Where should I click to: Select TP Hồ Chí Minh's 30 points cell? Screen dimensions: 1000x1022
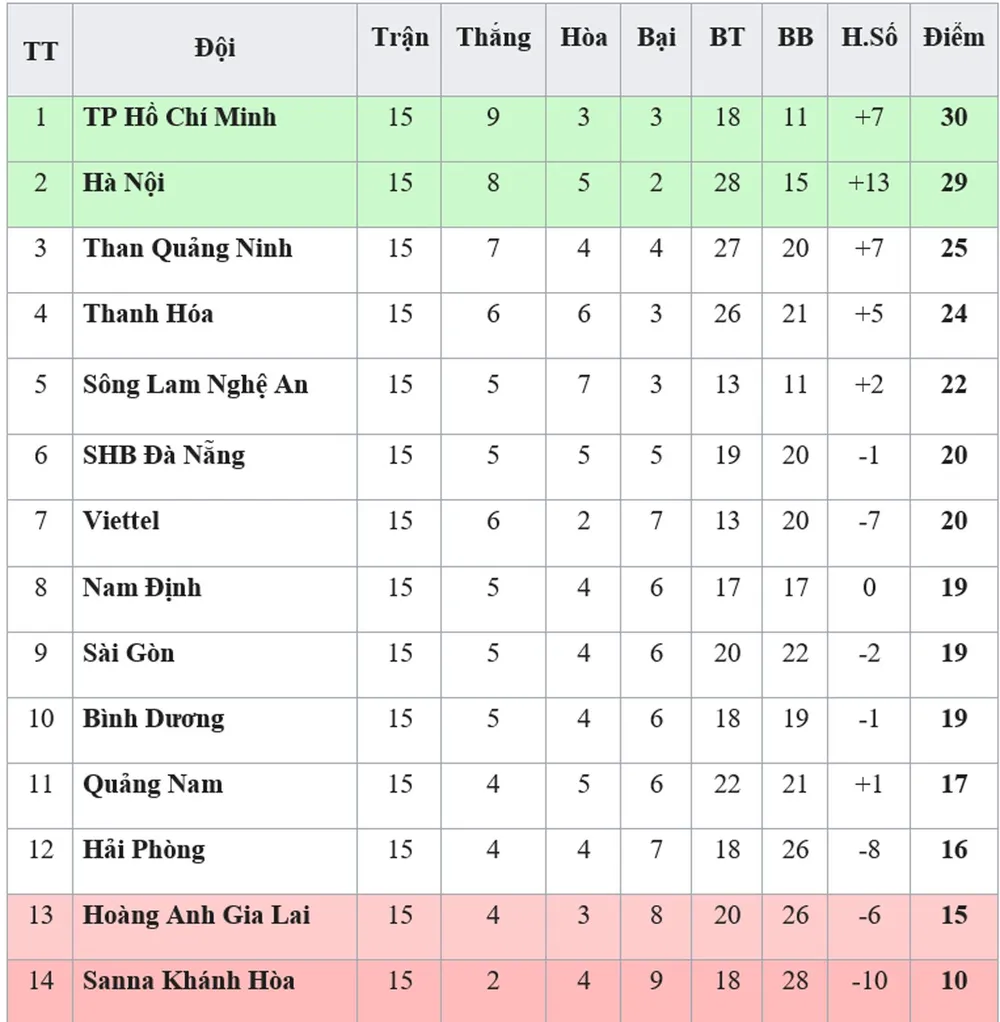point(953,117)
